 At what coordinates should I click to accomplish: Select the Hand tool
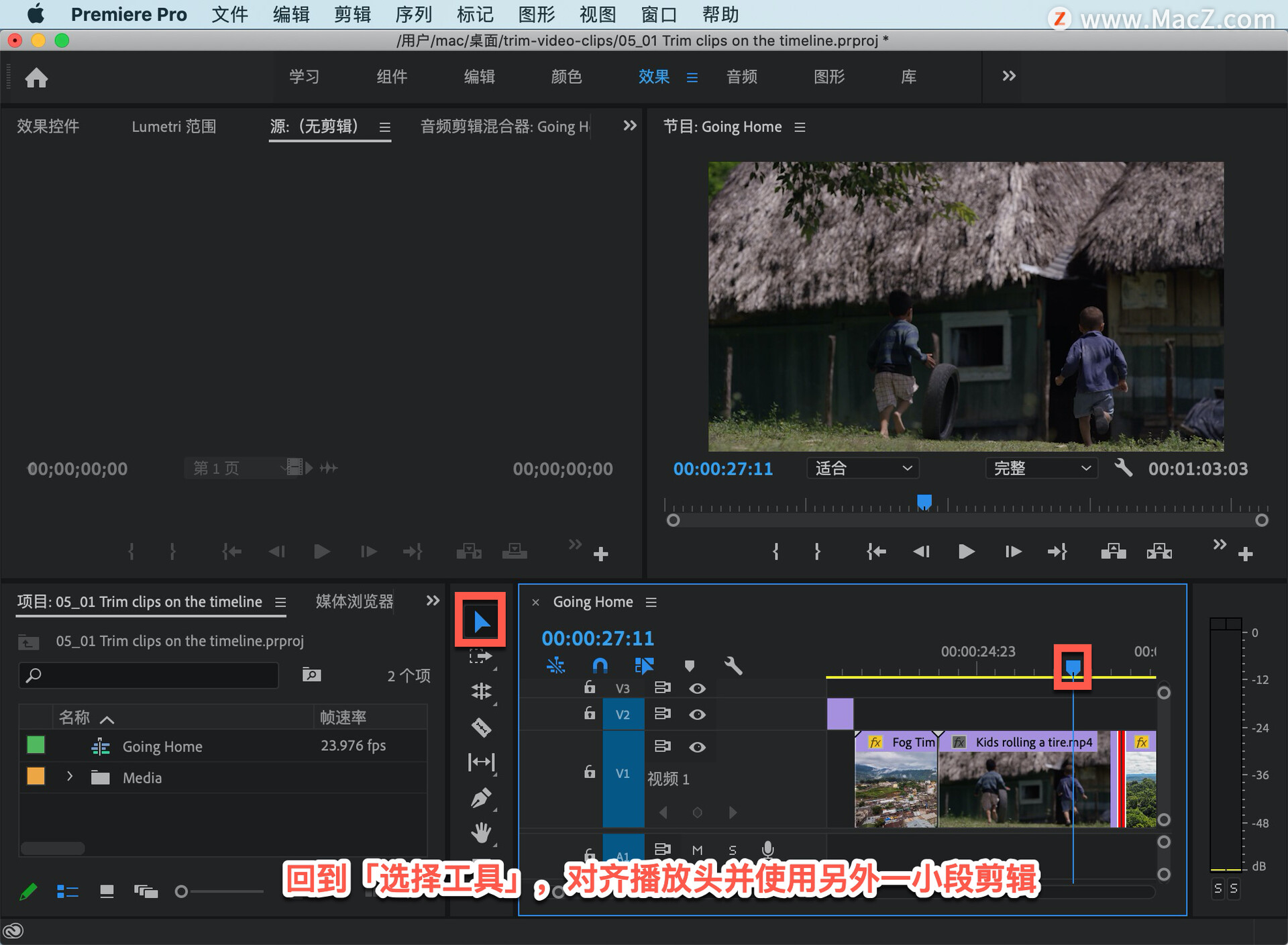coord(481,833)
